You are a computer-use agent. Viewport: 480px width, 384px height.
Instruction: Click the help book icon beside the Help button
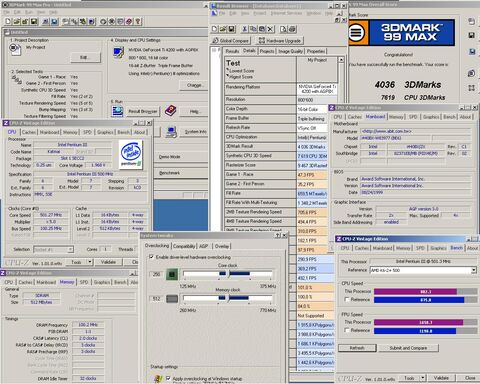point(170,111)
